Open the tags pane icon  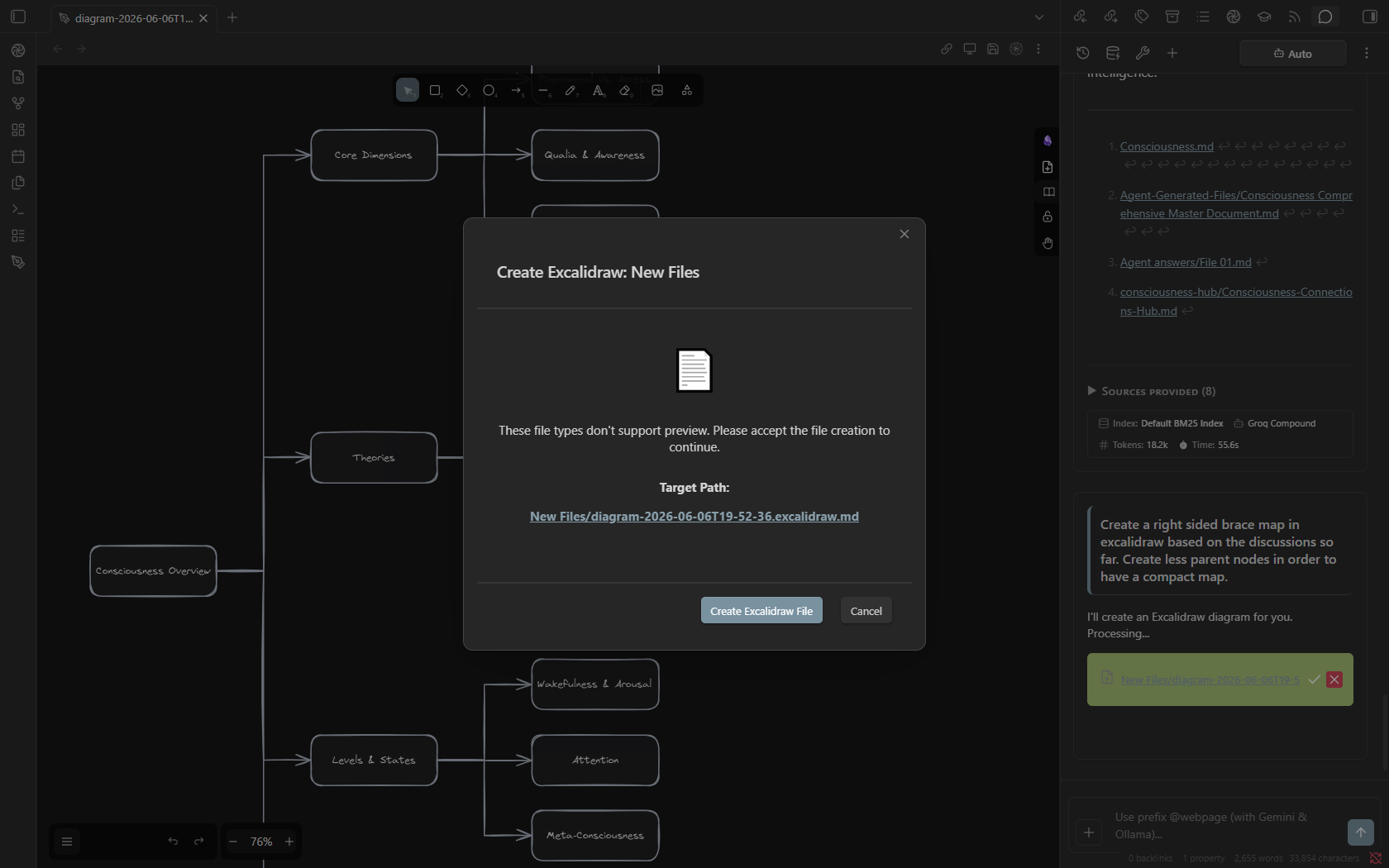(x=1142, y=17)
